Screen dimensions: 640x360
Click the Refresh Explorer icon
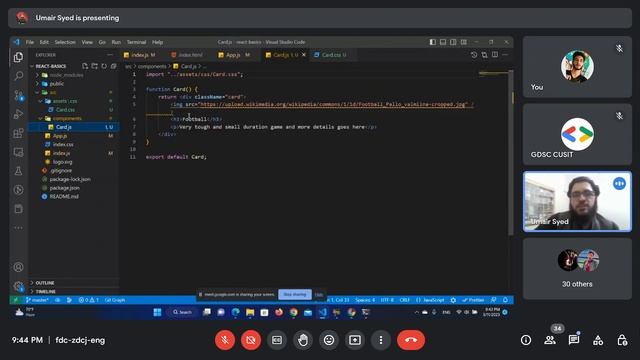(x=104, y=66)
